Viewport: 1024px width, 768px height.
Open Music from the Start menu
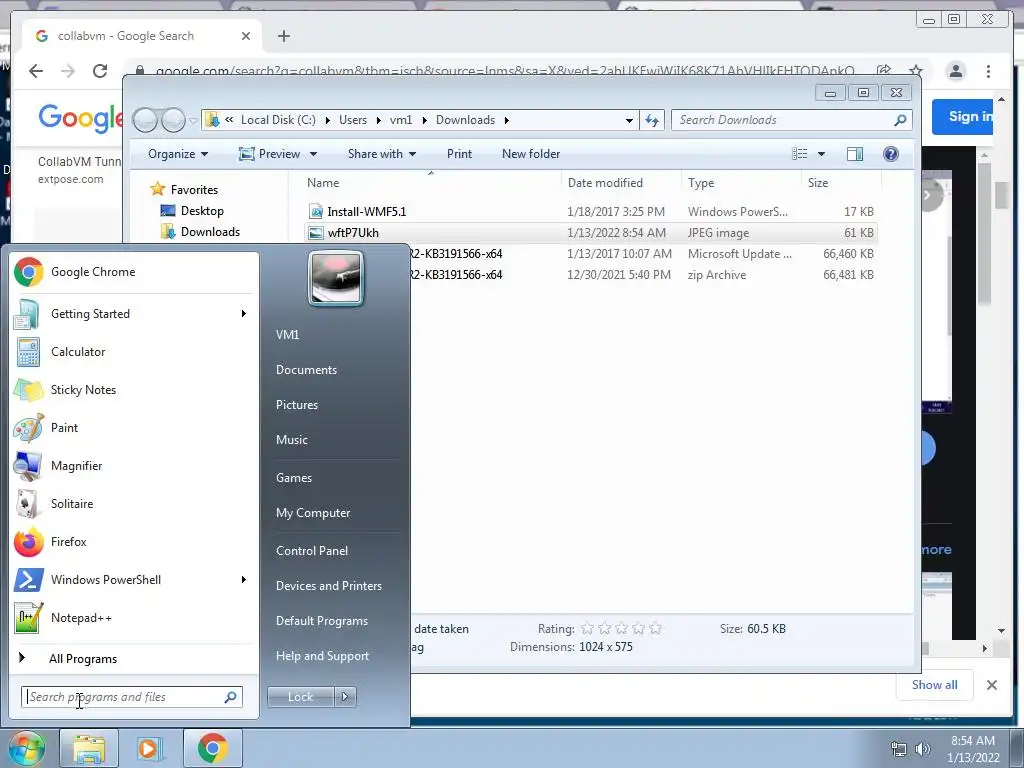(291, 440)
